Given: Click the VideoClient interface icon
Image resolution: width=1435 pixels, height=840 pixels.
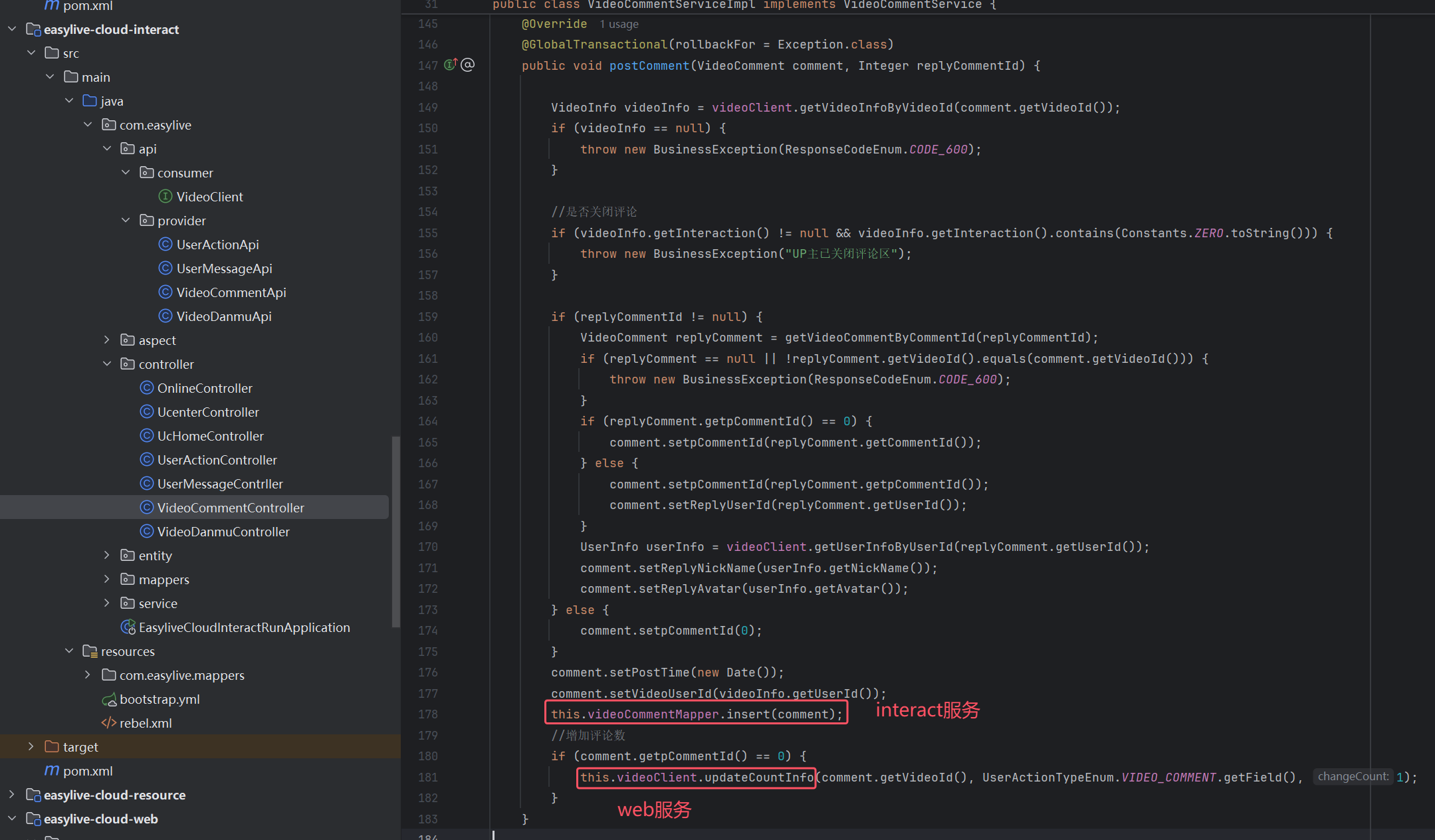Looking at the screenshot, I should pyautogui.click(x=166, y=196).
